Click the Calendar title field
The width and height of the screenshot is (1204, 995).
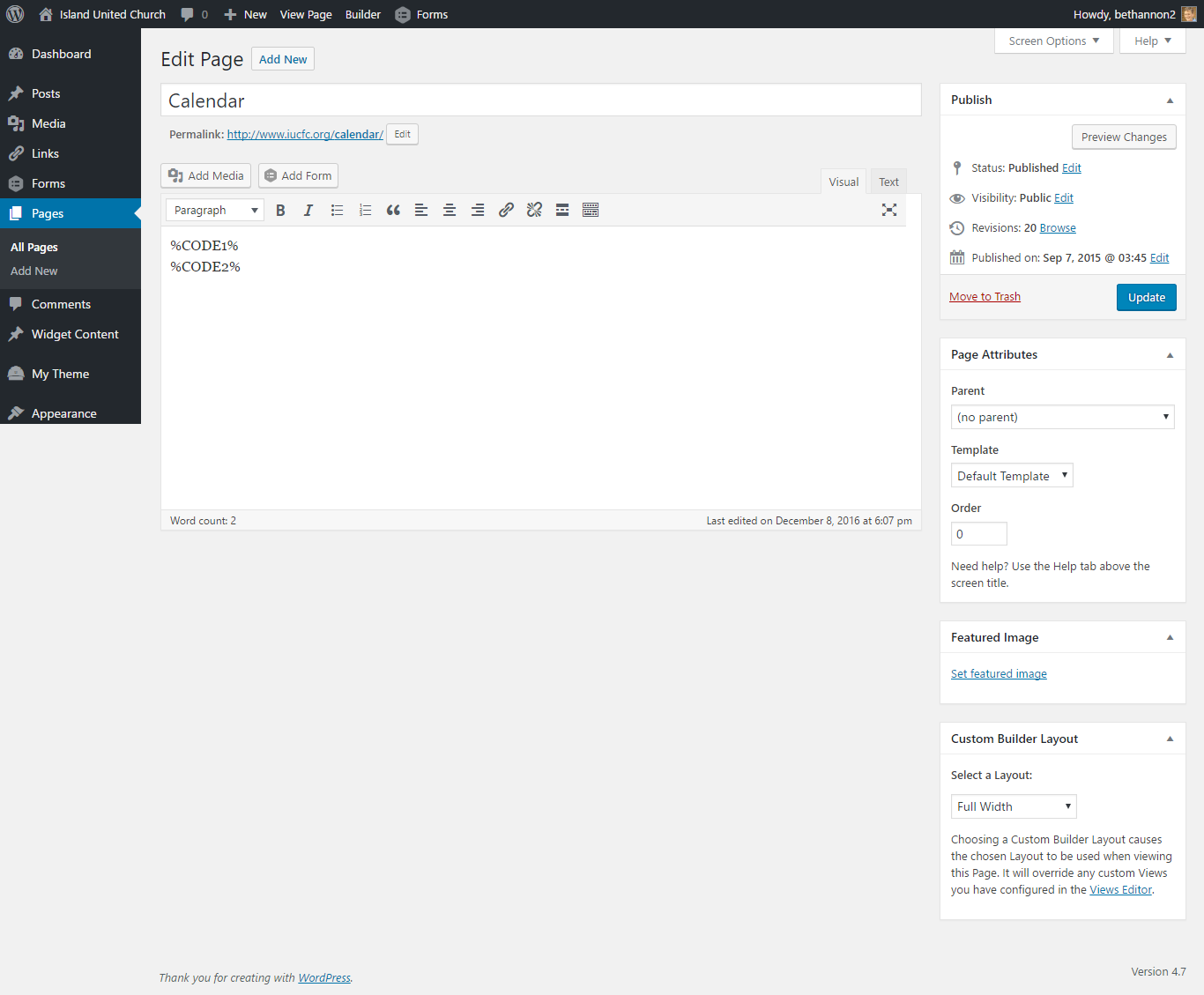(x=541, y=100)
